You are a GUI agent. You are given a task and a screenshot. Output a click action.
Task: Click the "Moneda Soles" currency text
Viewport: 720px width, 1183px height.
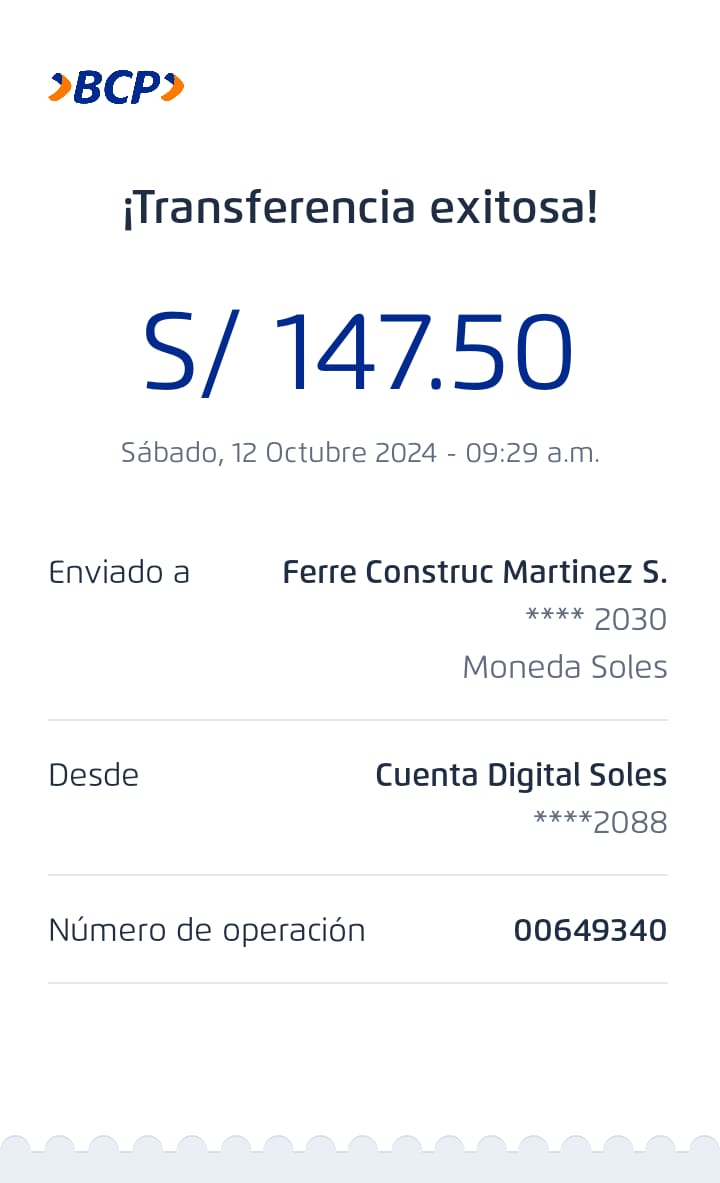(x=564, y=666)
